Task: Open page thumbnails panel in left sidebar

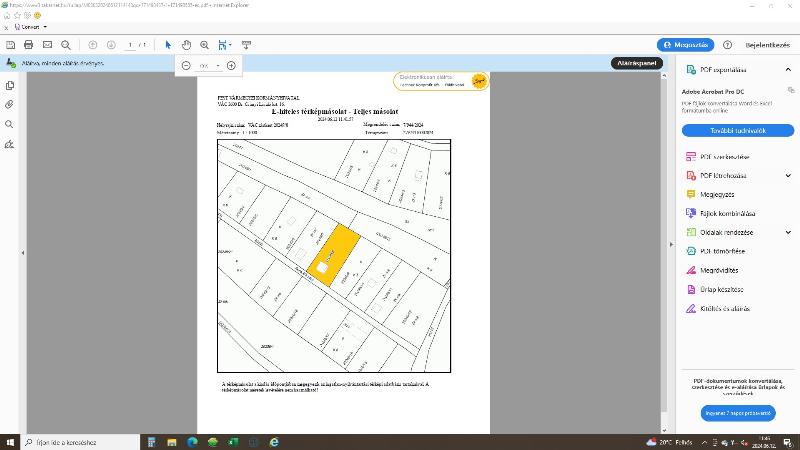Action: click(x=10, y=86)
